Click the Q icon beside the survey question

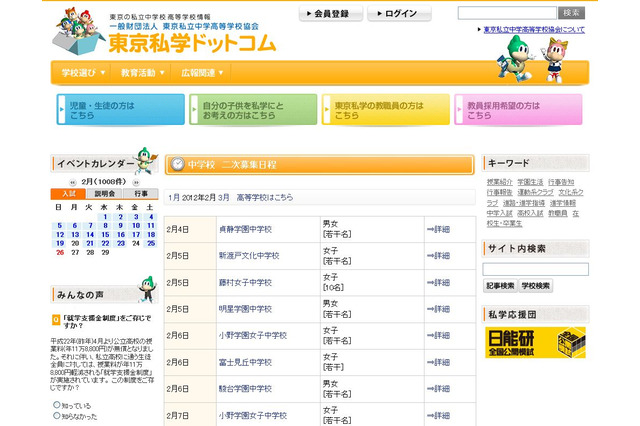point(56,320)
